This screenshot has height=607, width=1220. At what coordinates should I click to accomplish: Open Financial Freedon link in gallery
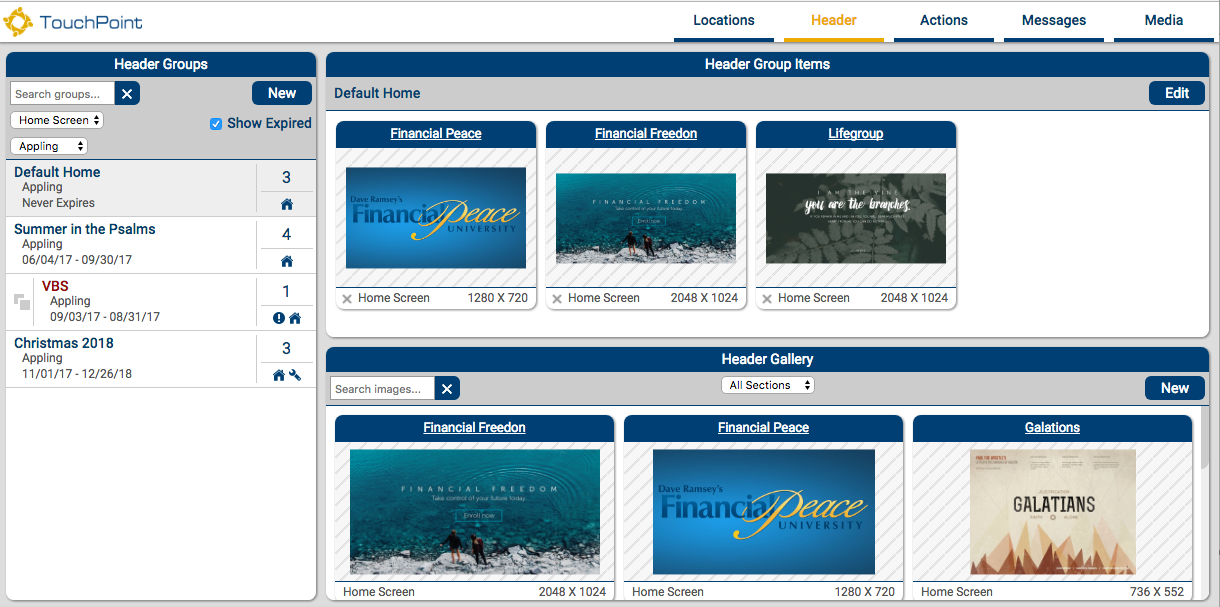point(474,428)
